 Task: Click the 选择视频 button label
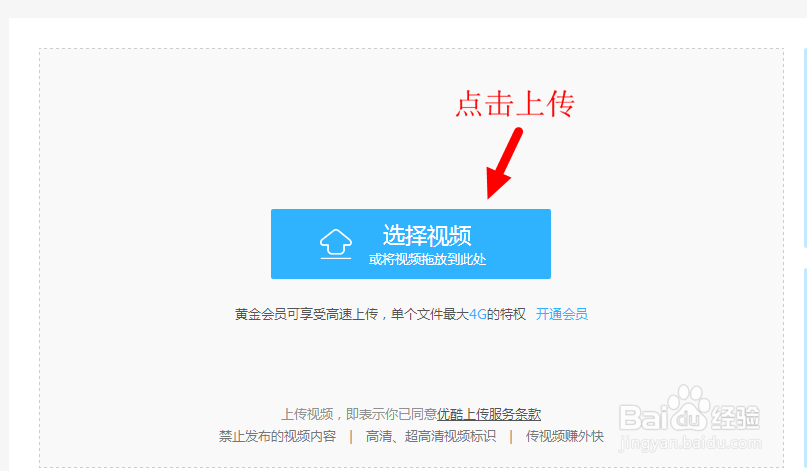point(427,236)
